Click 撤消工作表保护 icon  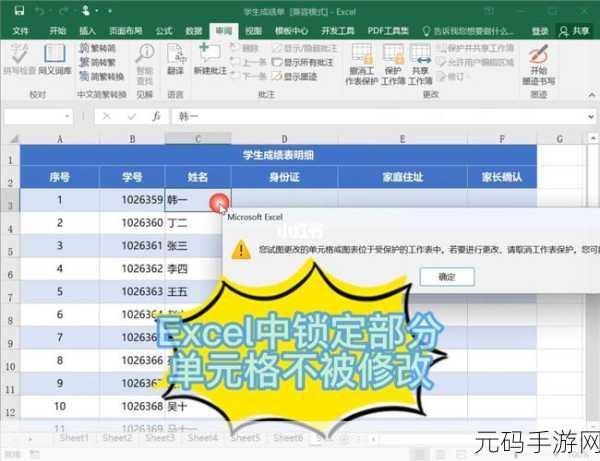click(362, 64)
